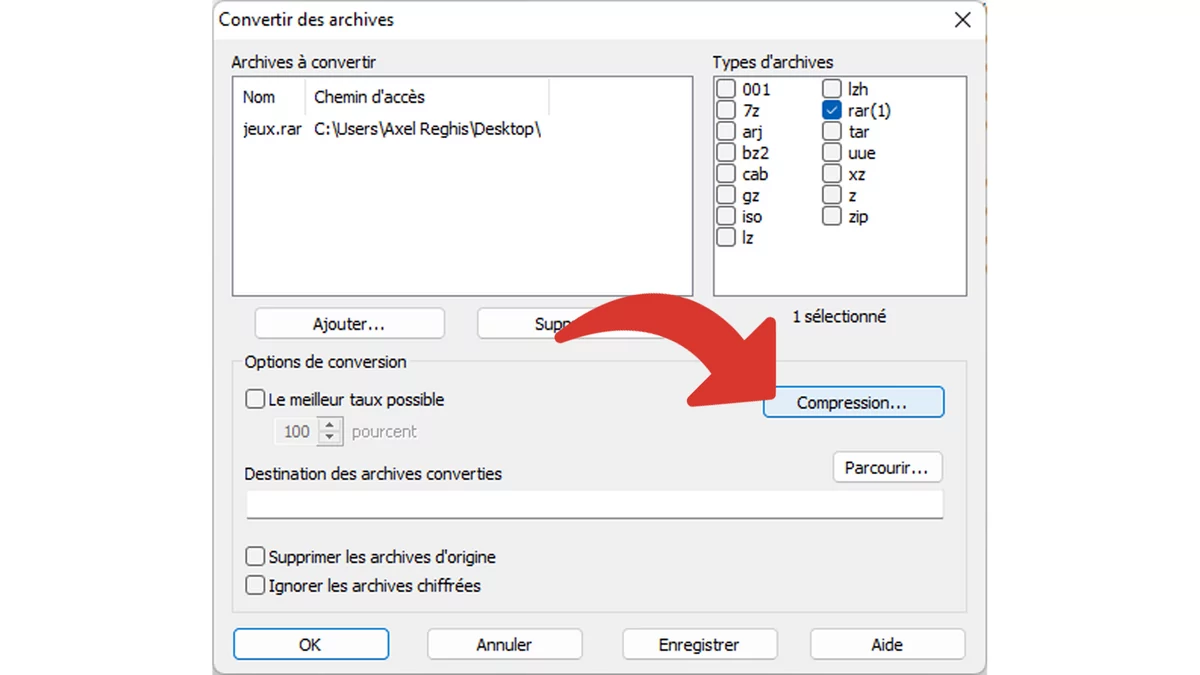Enable the lzh archive type
The image size is (1200, 675).
(x=832, y=89)
